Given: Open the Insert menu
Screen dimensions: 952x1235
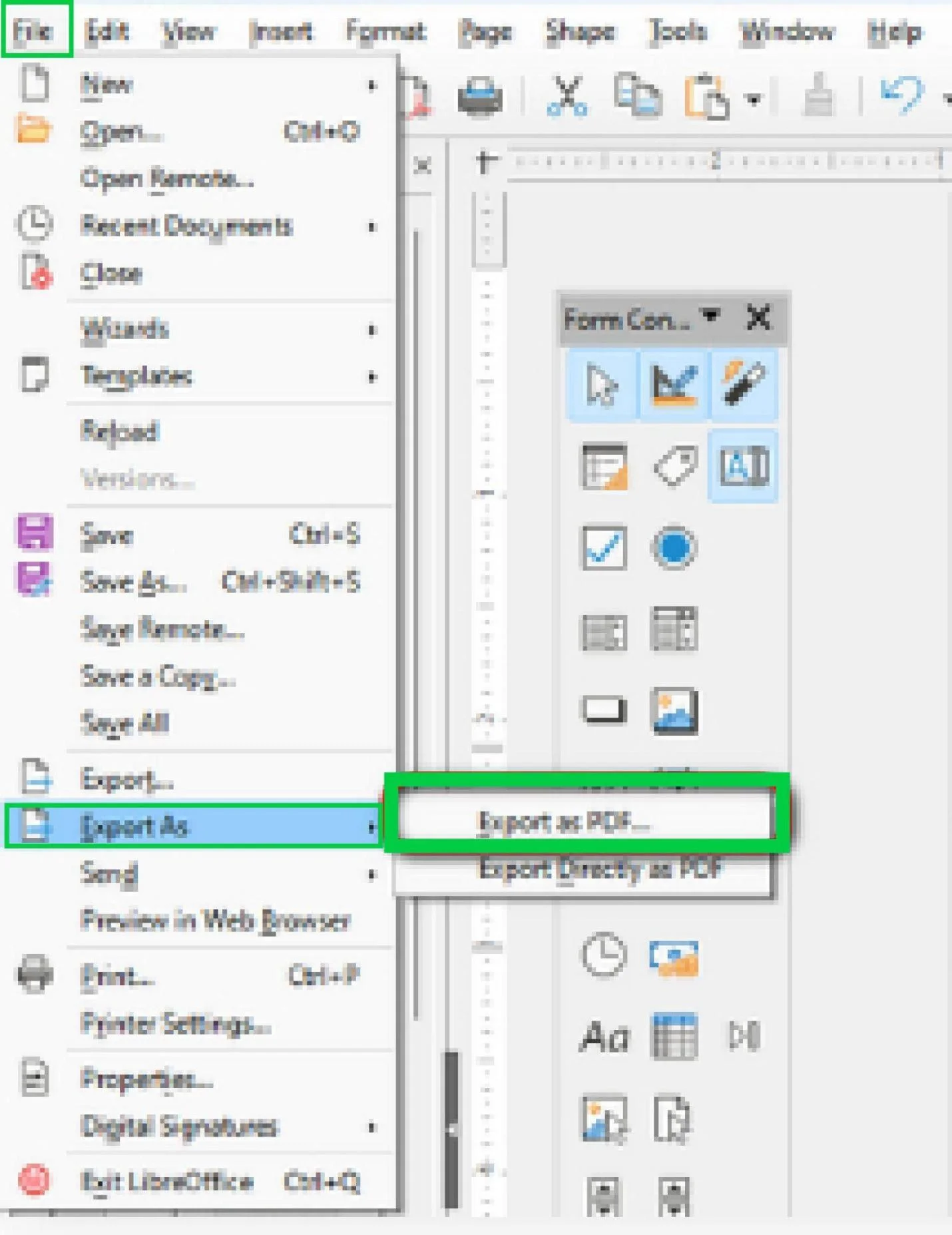Looking at the screenshot, I should 280,31.
